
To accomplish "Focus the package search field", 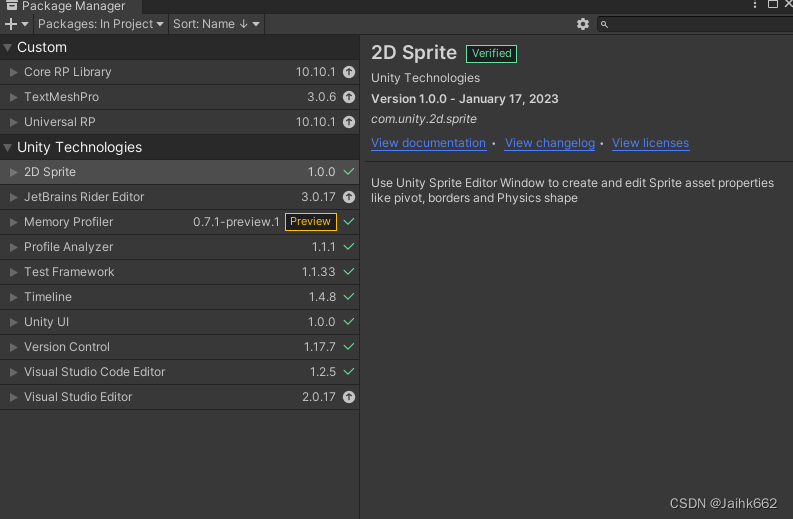I will tap(695, 24).
